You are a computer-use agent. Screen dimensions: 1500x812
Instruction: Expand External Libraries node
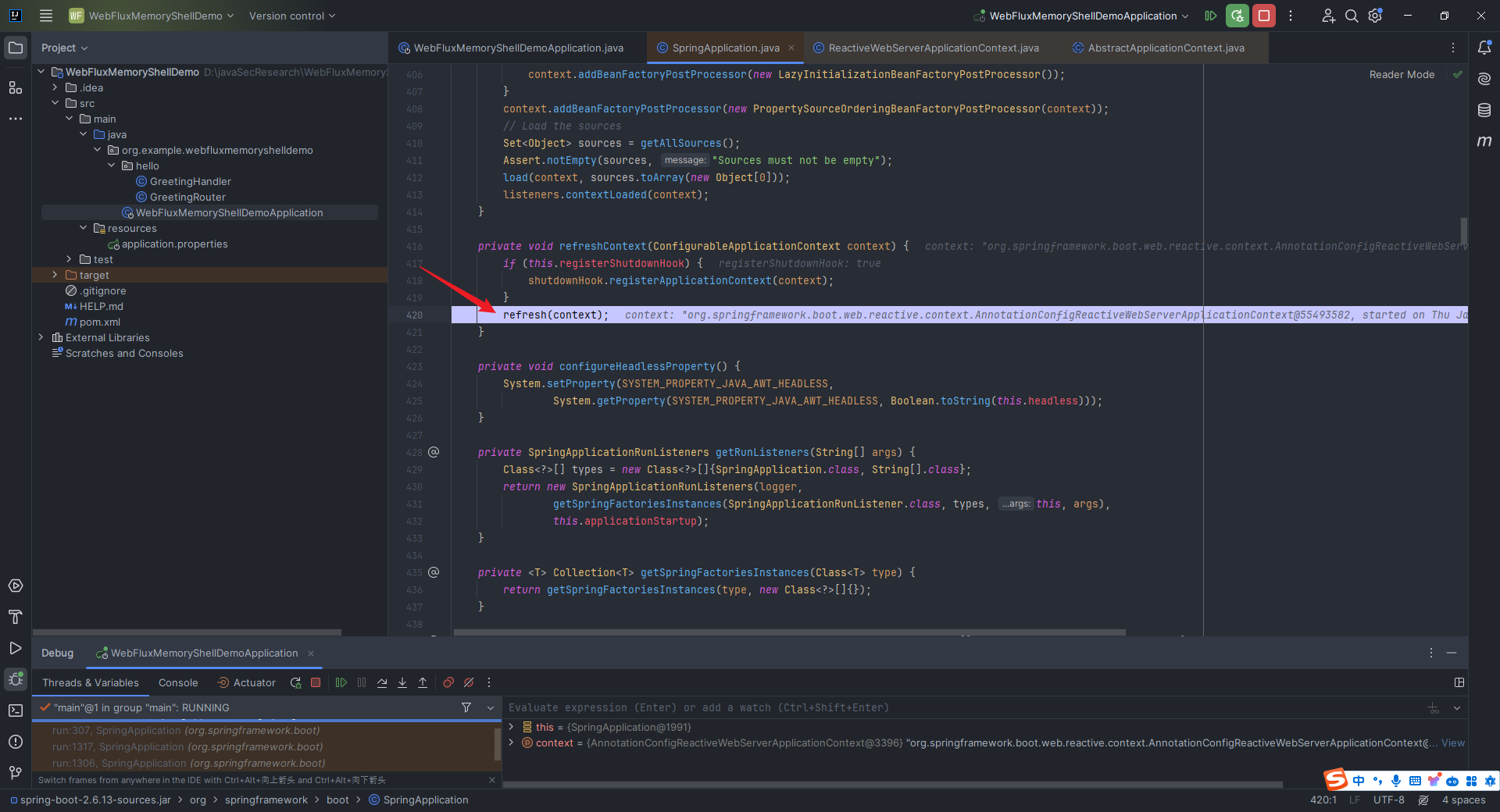[41, 337]
